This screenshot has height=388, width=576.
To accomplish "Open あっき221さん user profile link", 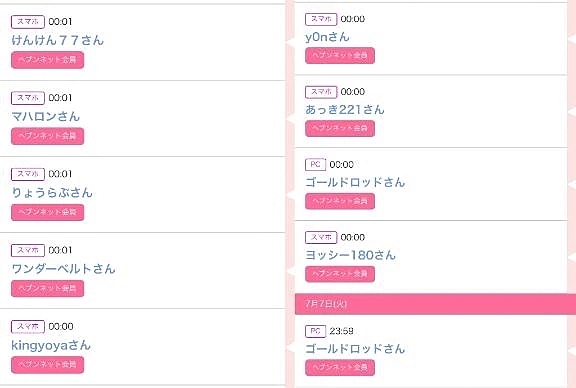I will coord(345,109).
